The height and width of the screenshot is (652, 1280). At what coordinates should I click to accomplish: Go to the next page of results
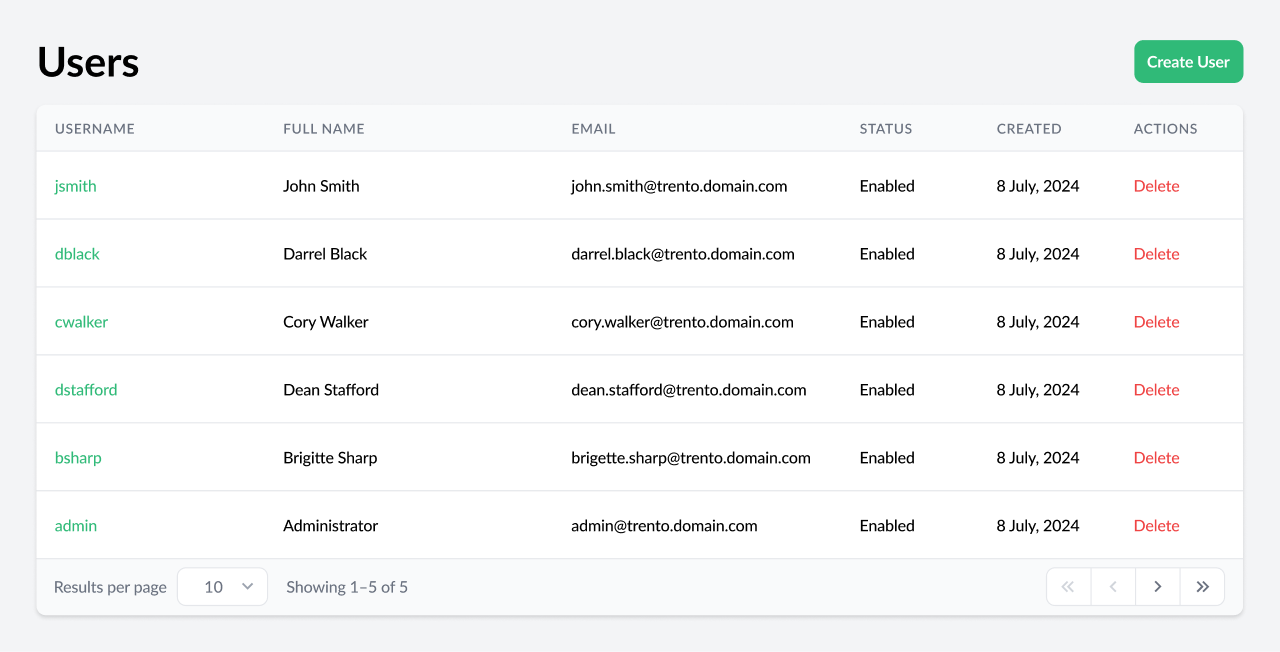[x=1158, y=587]
